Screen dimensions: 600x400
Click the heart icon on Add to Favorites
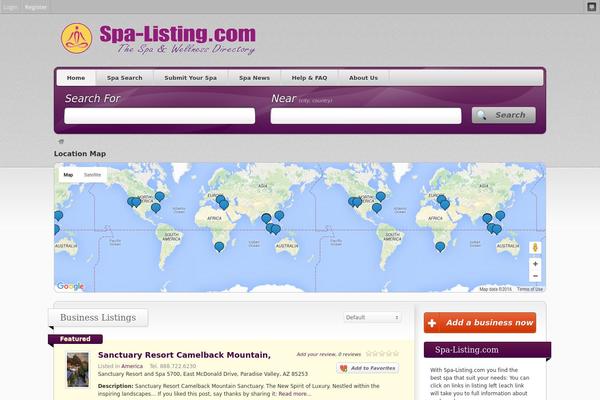[x=343, y=368]
